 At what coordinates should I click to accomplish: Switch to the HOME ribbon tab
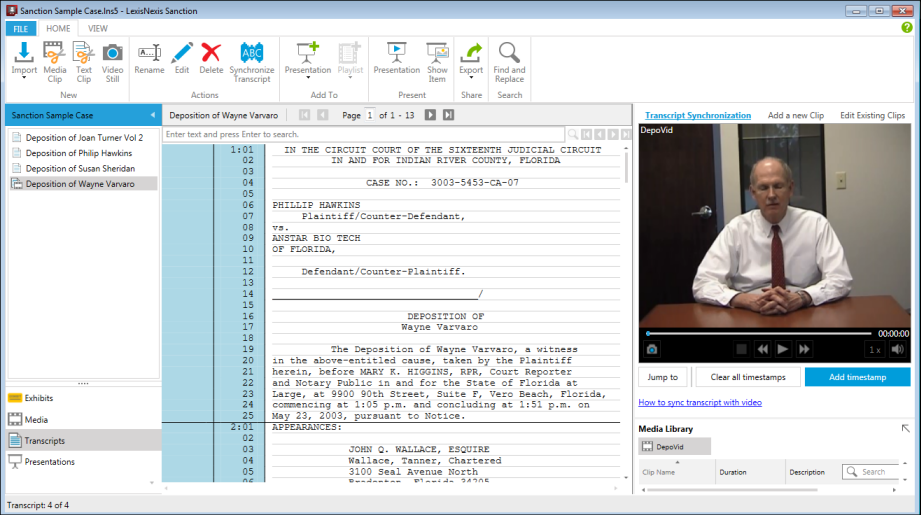pyautogui.click(x=58, y=28)
